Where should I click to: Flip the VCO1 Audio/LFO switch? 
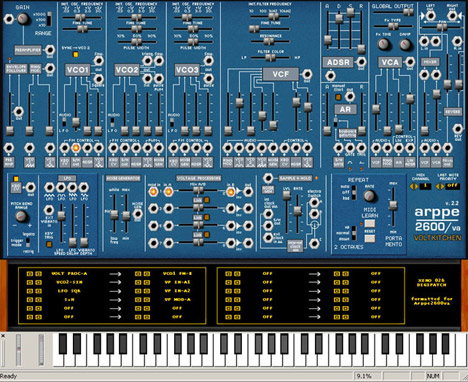click(65, 121)
